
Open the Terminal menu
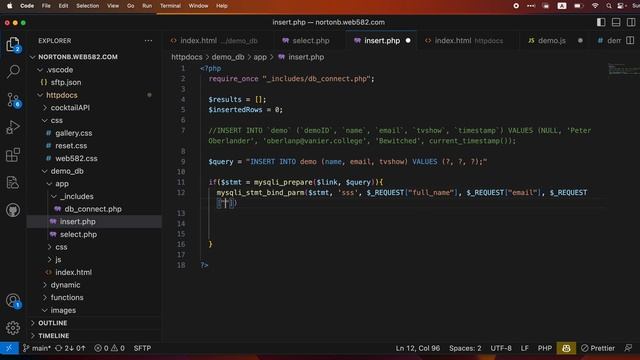pyautogui.click(x=170, y=6)
